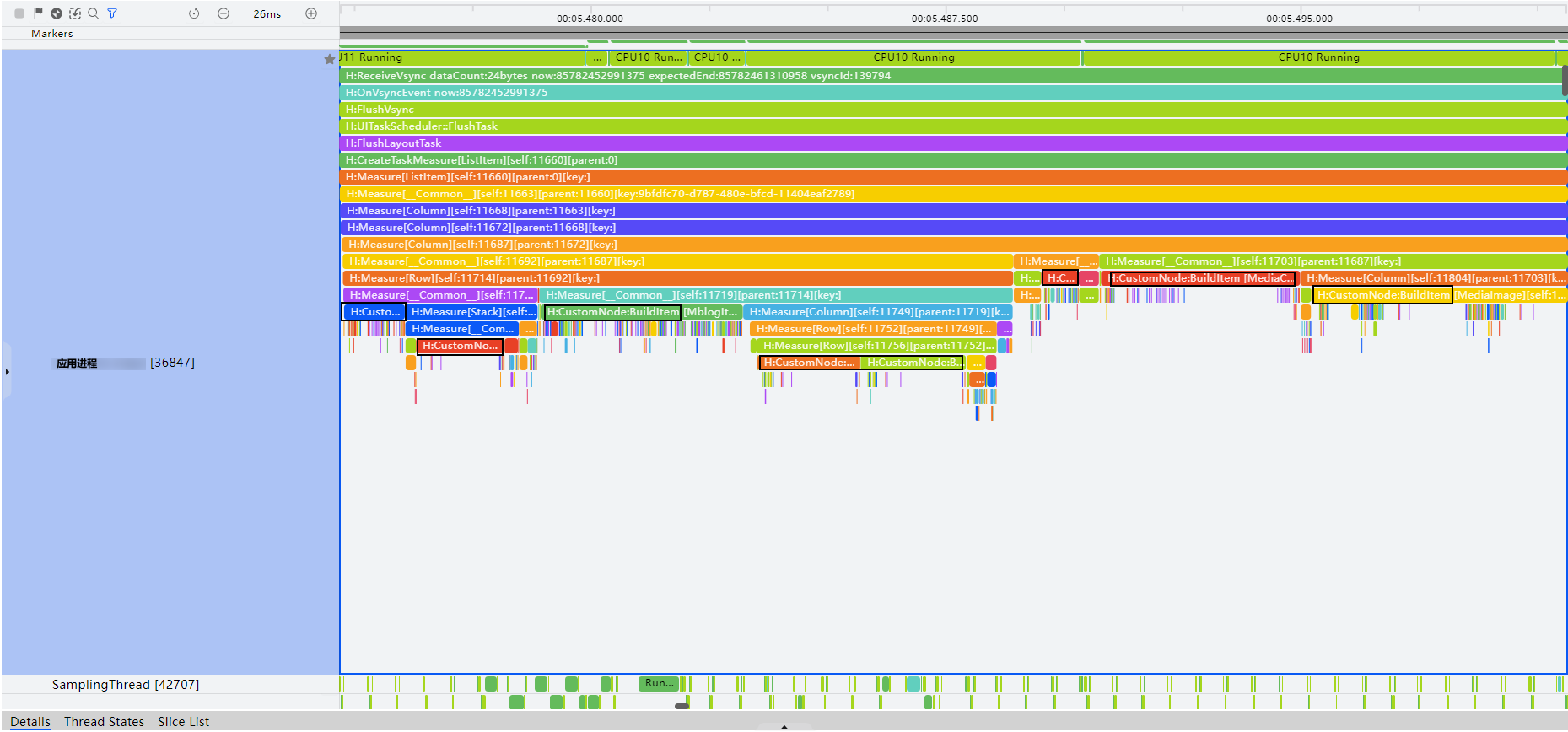
Task: Select H:Measure[Column][self:11672] slice
Action: [x=951, y=228]
